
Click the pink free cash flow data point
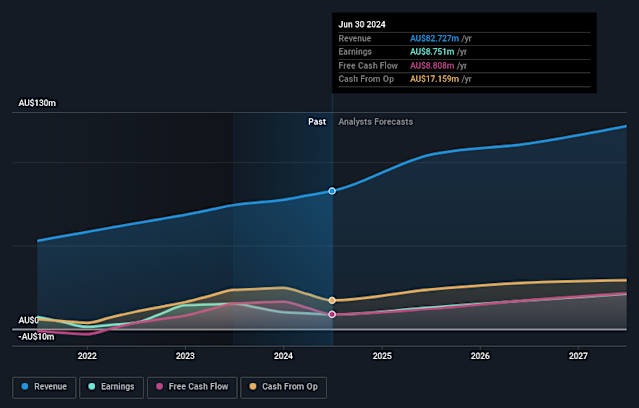click(x=332, y=314)
